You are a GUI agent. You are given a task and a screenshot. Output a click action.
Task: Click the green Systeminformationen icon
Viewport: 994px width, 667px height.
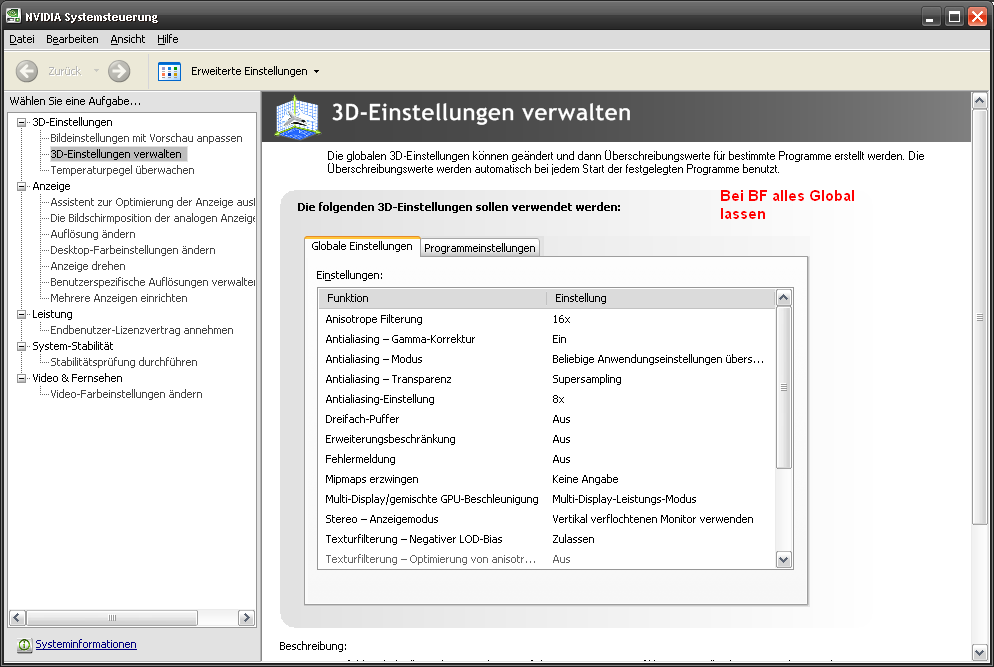point(24,645)
